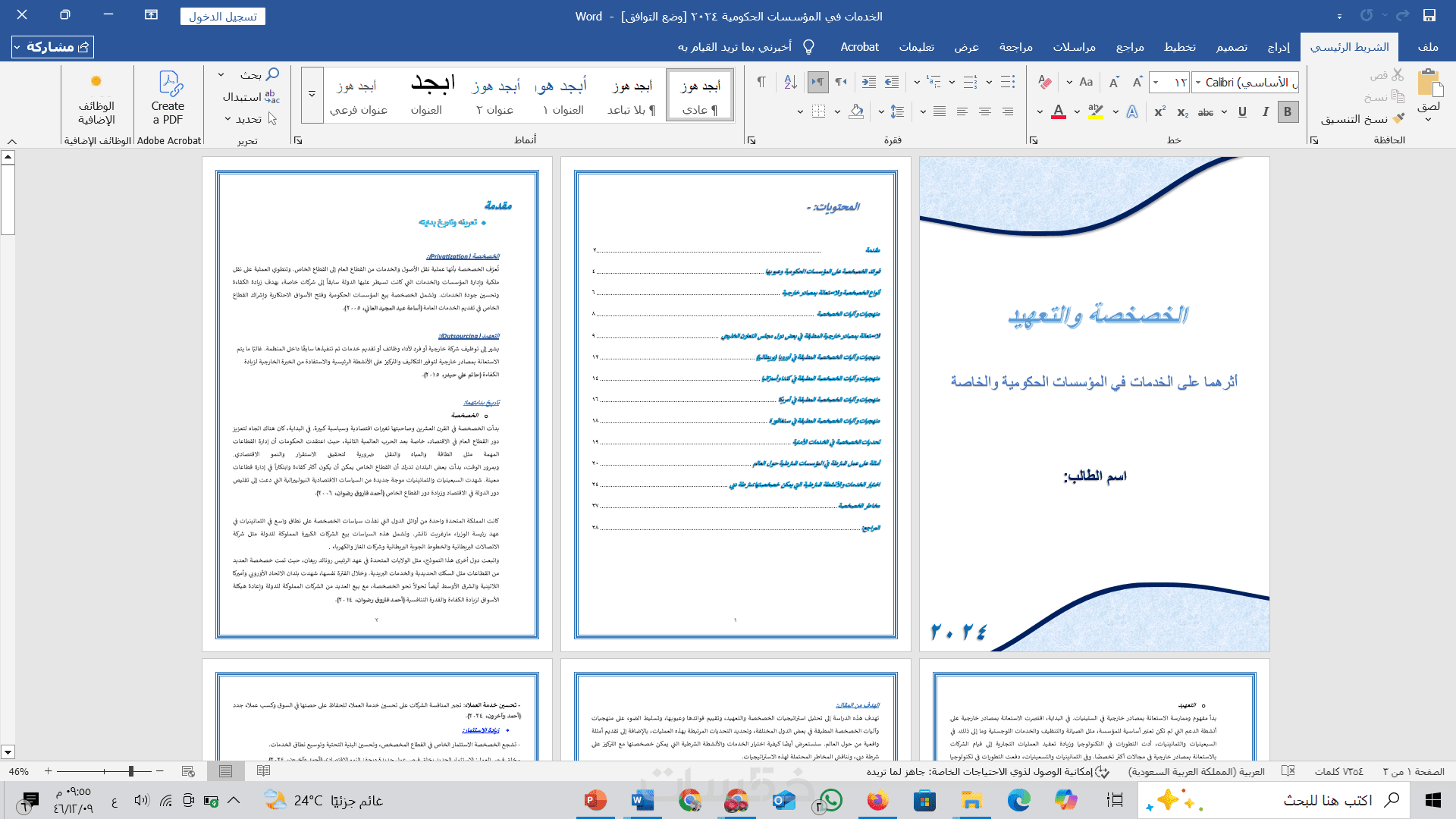Open the مراجعة (Review) ribbon tab
Screen dimensions: 1456x819
pyautogui.click(x=1015, y=47)
